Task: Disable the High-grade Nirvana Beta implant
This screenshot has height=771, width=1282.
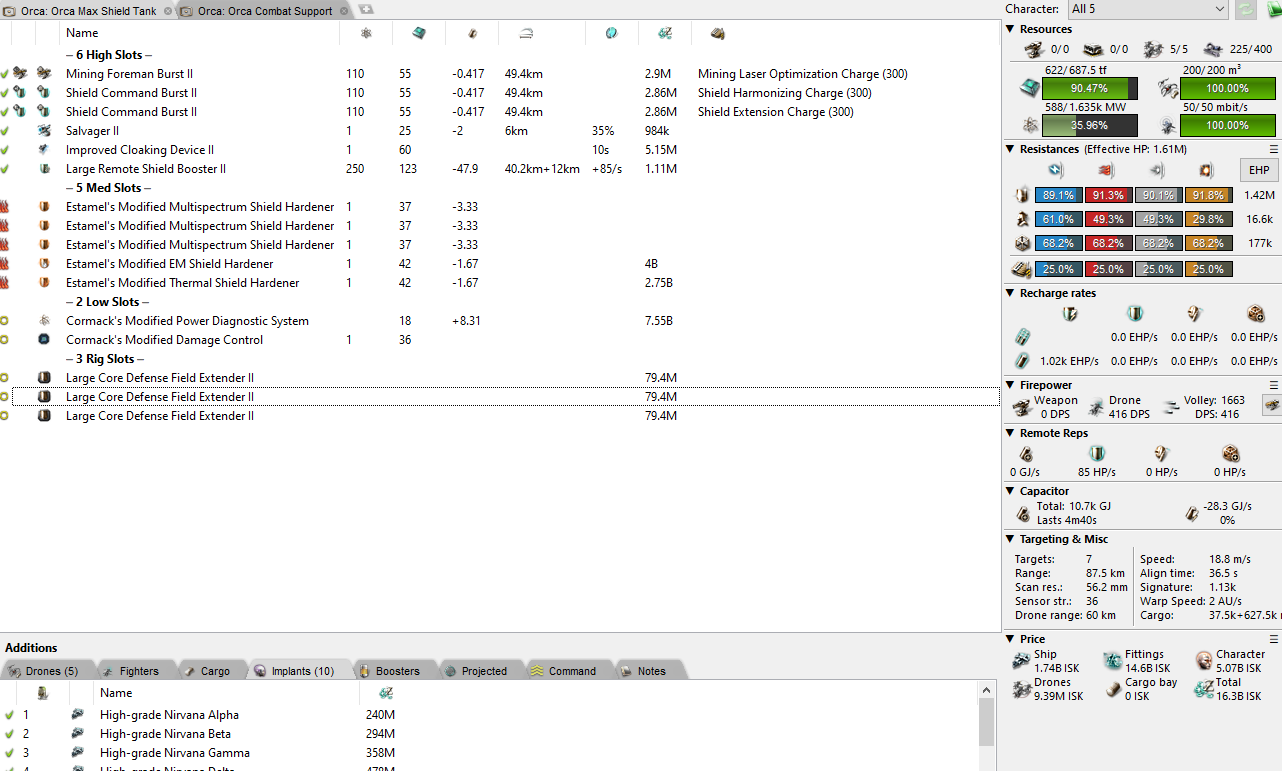Action: click(x=9, y=734)
